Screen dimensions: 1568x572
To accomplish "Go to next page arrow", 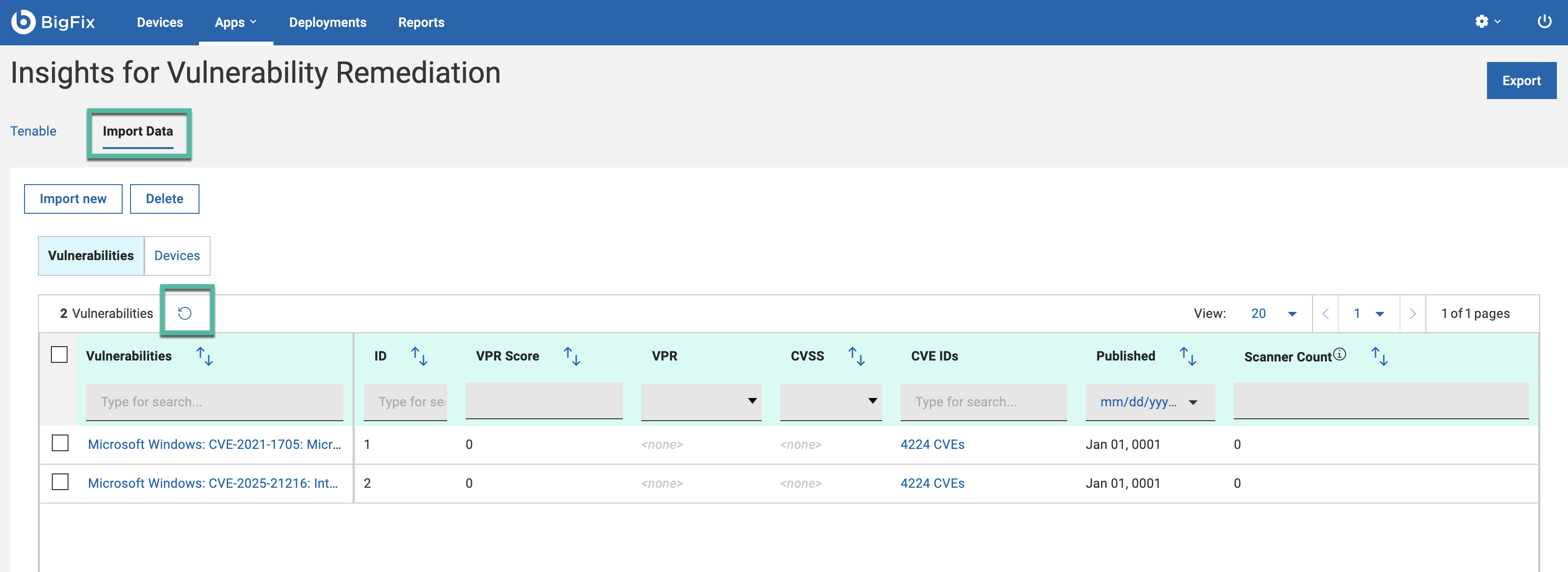I will pos(1412,313).
